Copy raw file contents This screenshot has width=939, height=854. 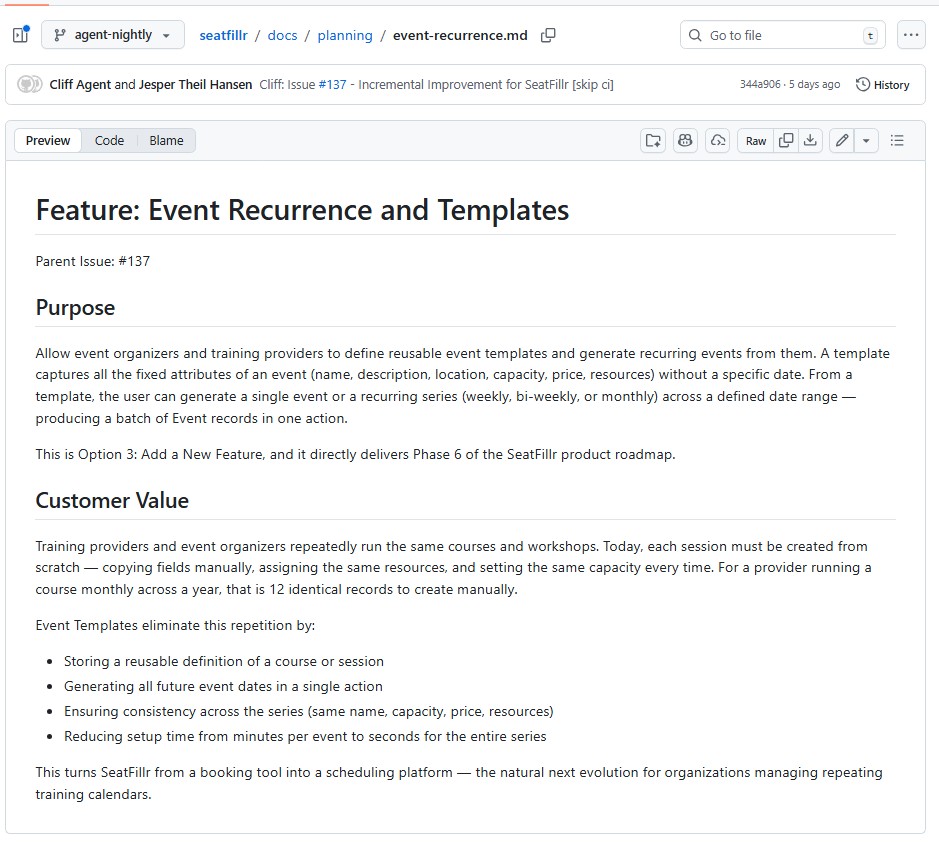coord(786,141)
